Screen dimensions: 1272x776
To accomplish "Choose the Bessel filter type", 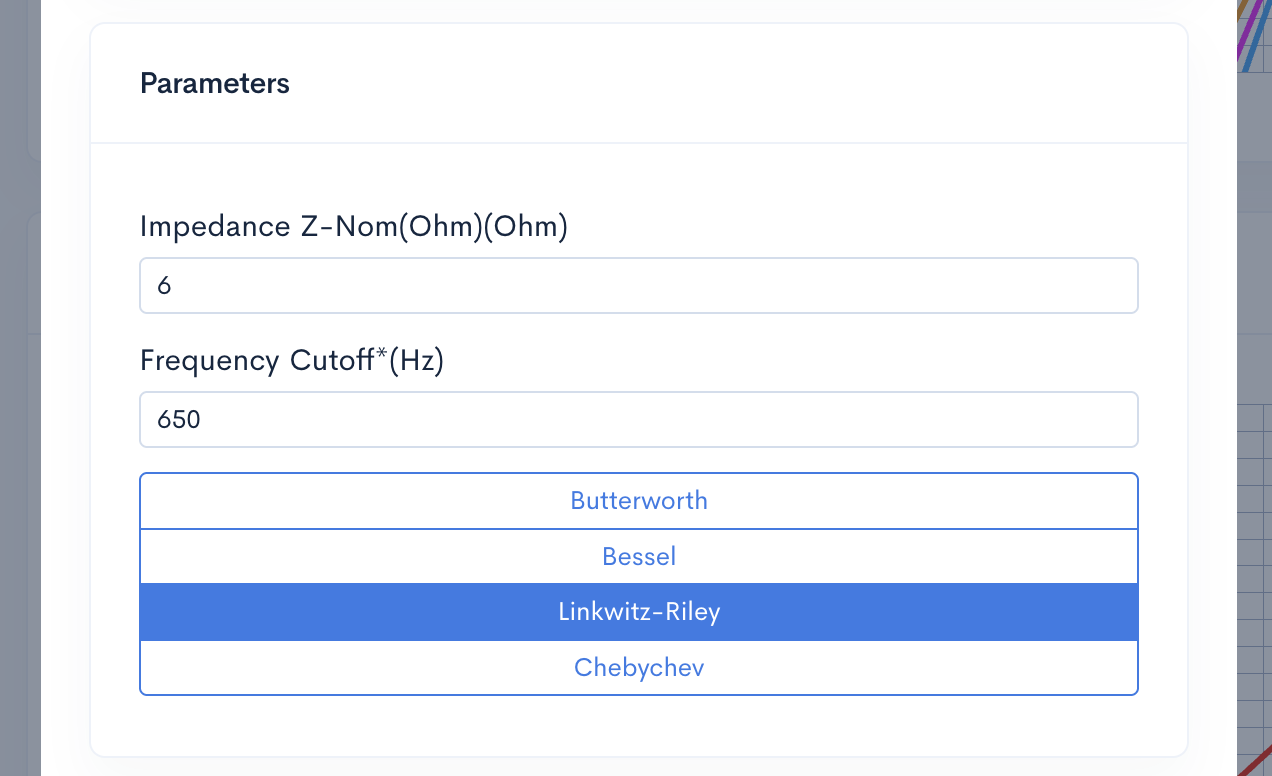I will (x=638, y=556).
